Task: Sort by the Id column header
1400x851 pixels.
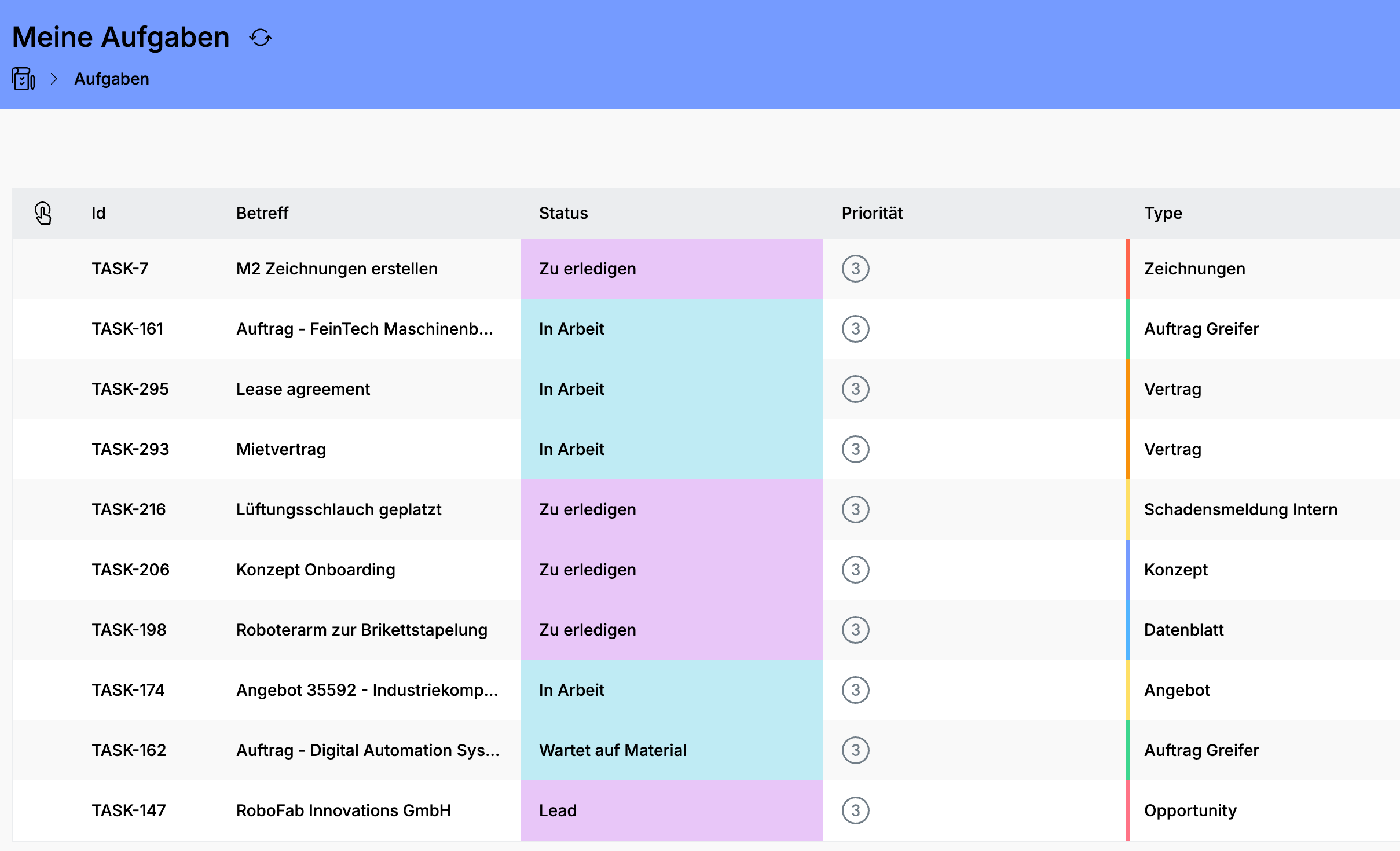Action: pyautogui.click(x=98, y=213)
